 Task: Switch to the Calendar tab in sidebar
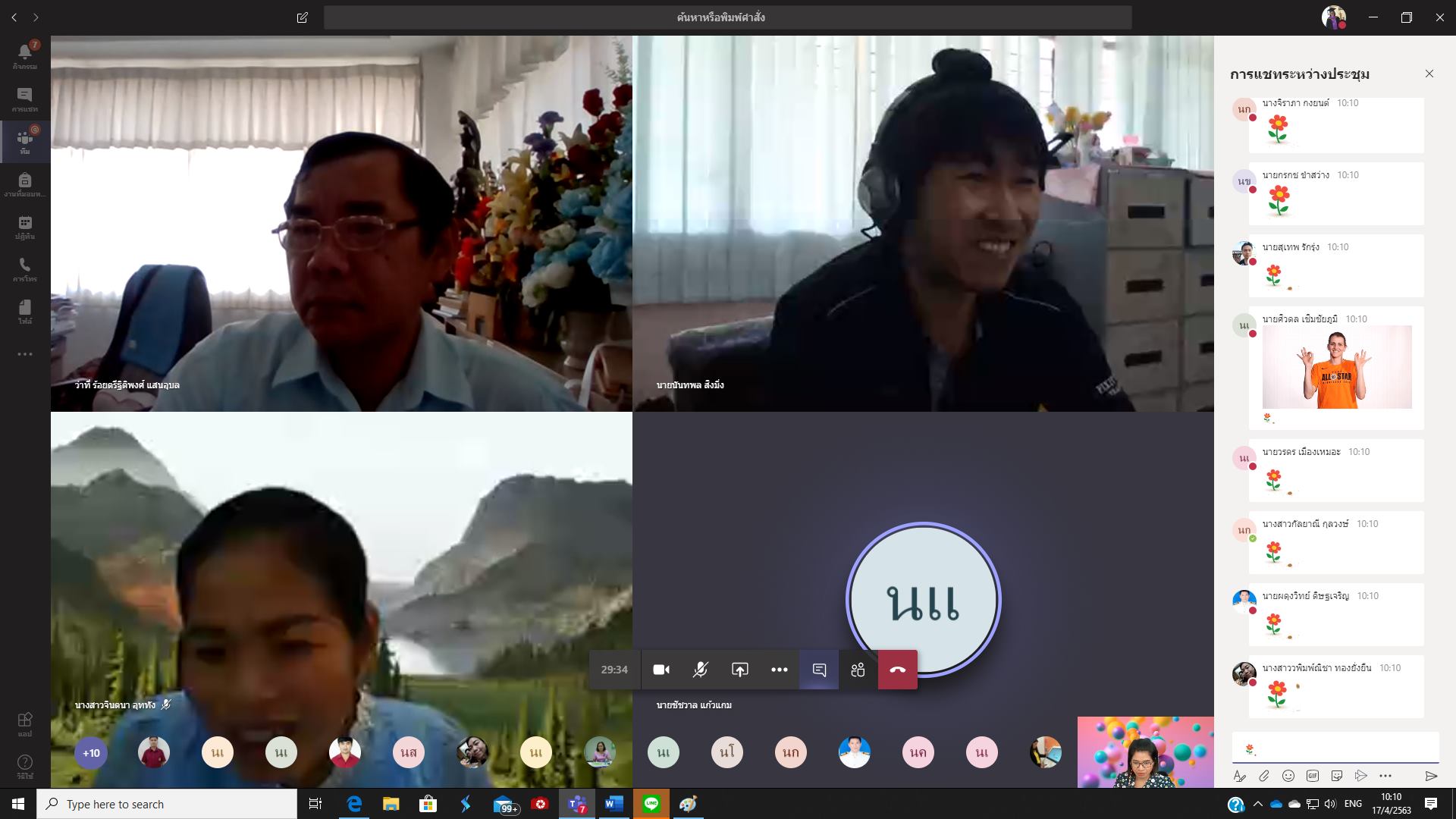25,227
